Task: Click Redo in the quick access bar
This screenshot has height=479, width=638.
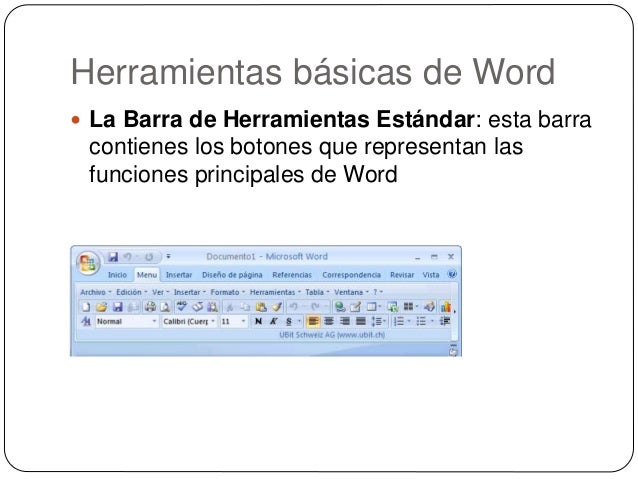Action: 149,257
